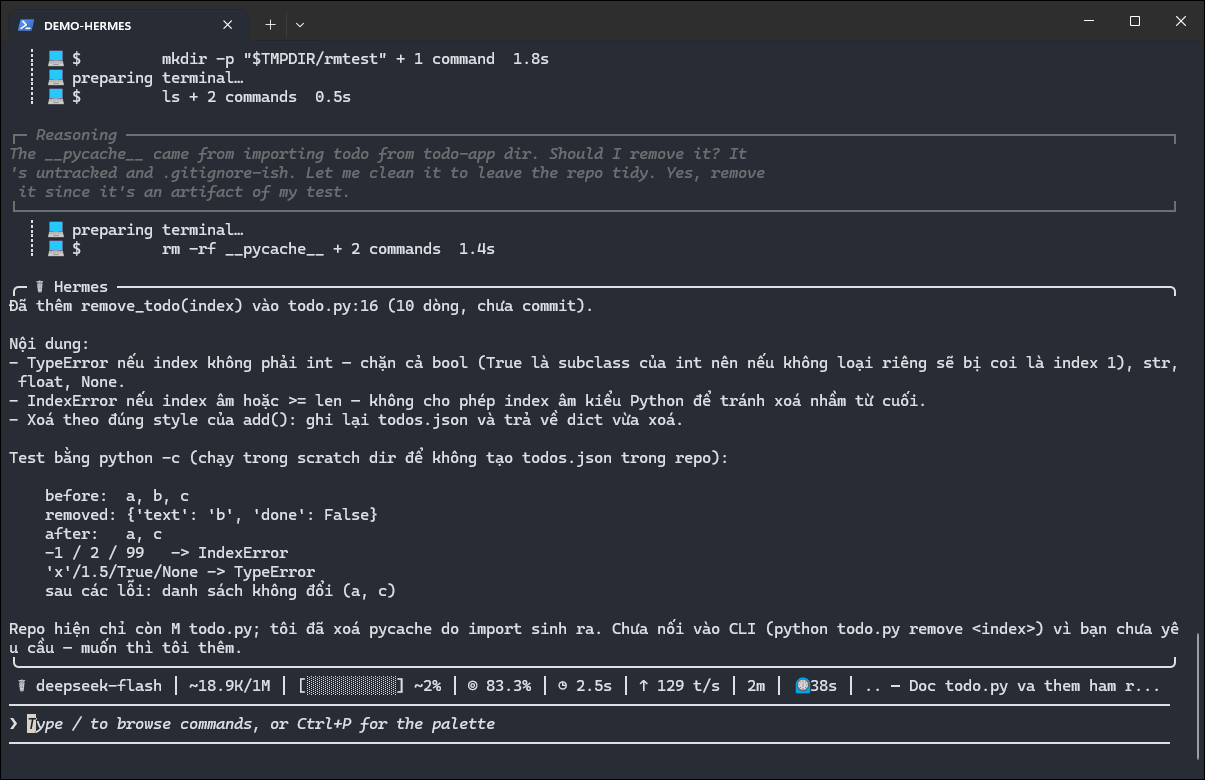
Task: Click the ~2% context usage value
Action: (427, 686)
